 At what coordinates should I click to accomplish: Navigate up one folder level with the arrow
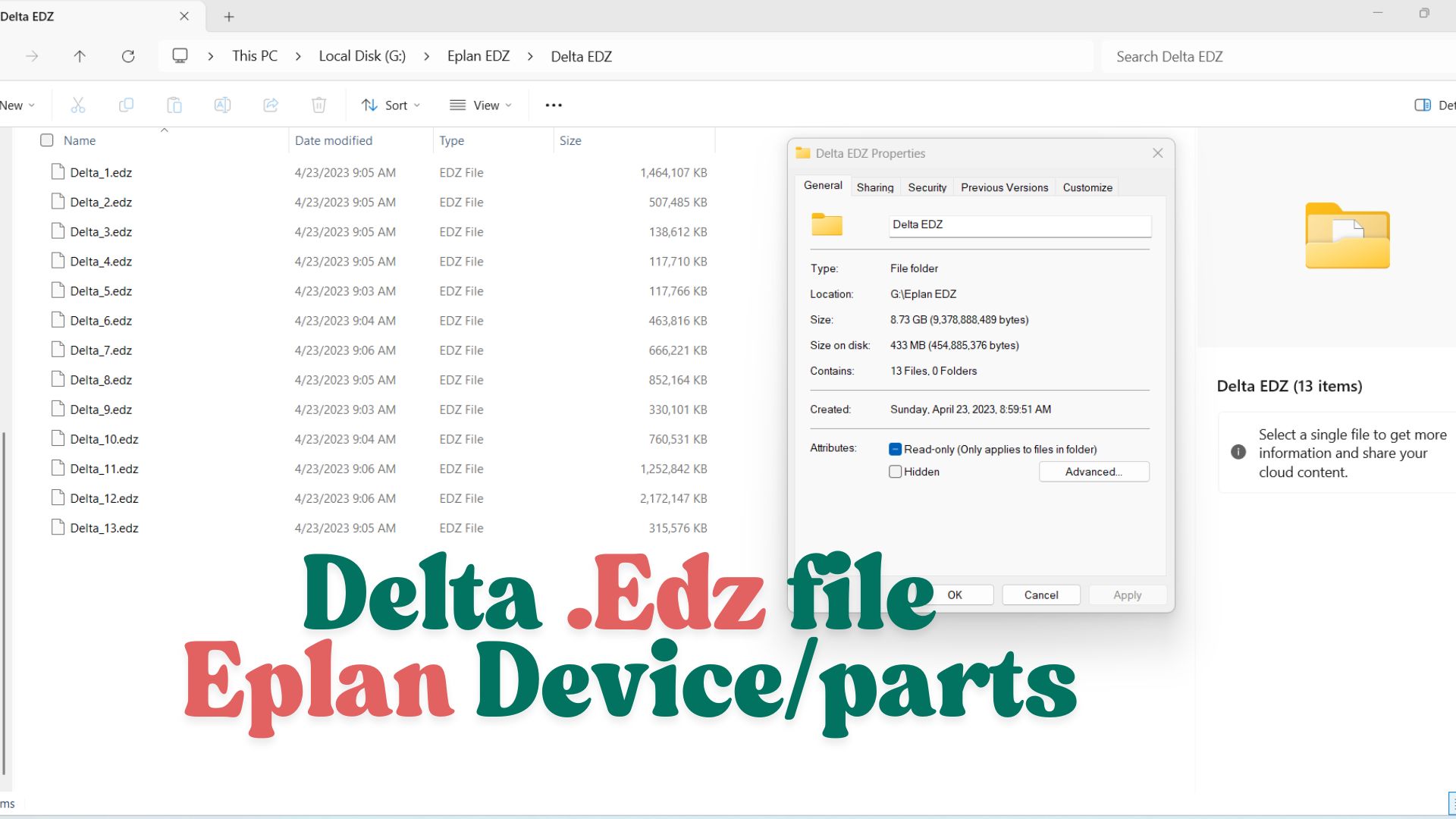(x=80, y=56)
